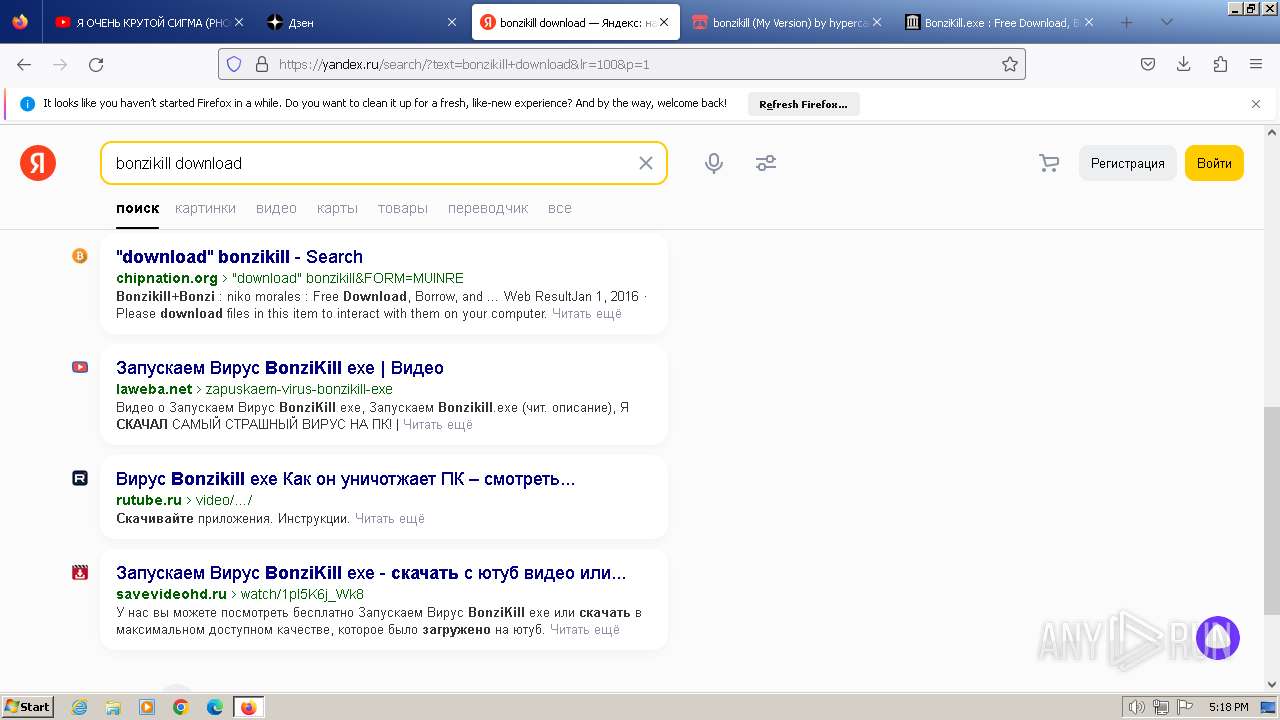Image resolution: width=1280 pixels, height=720 pixels.
Task: Open the Windows Start menu
Action: (x=28, y=707)
